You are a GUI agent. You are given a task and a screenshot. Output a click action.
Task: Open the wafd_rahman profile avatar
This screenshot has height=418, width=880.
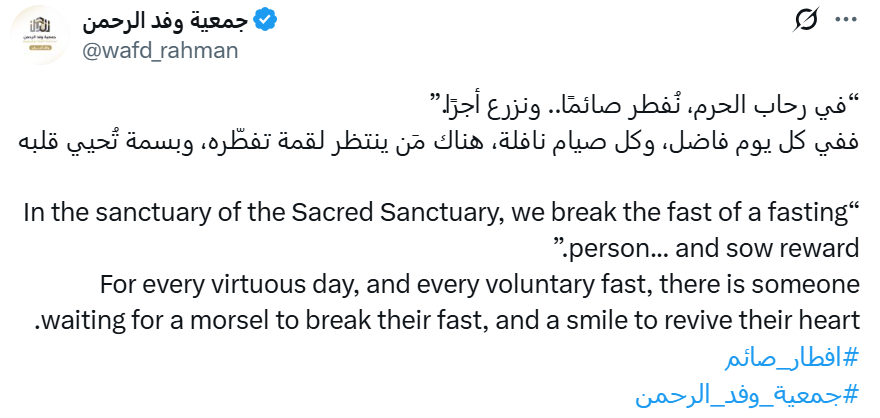[39, 35]
